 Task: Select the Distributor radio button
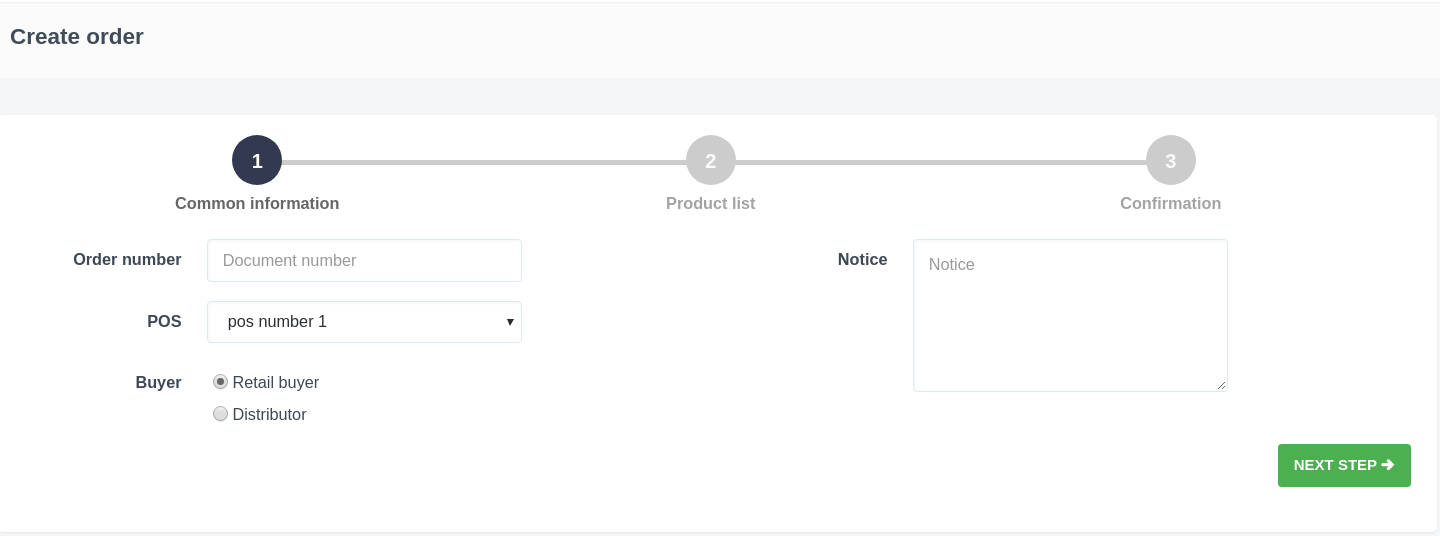point(220,414)
